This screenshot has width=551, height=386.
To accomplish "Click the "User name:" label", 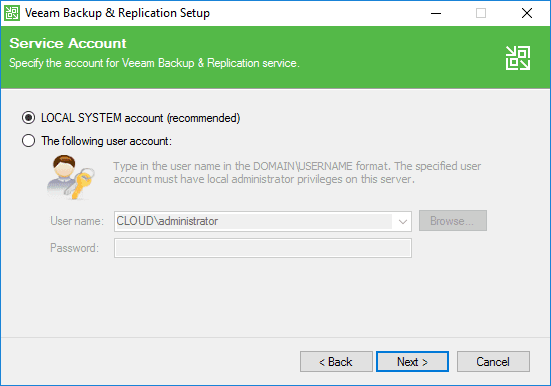I will coord(77,221).
